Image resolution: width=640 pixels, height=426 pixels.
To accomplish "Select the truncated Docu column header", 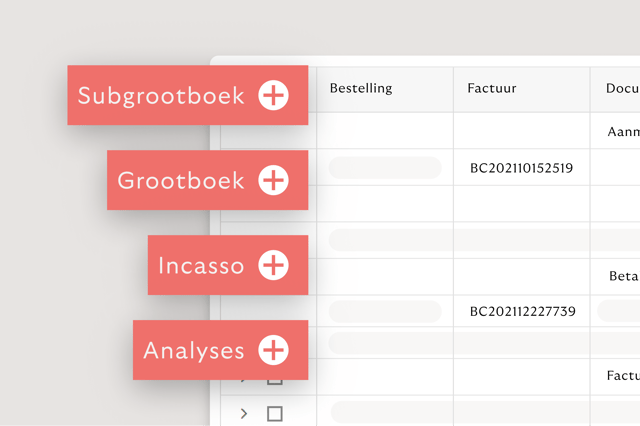I will 622,88.
